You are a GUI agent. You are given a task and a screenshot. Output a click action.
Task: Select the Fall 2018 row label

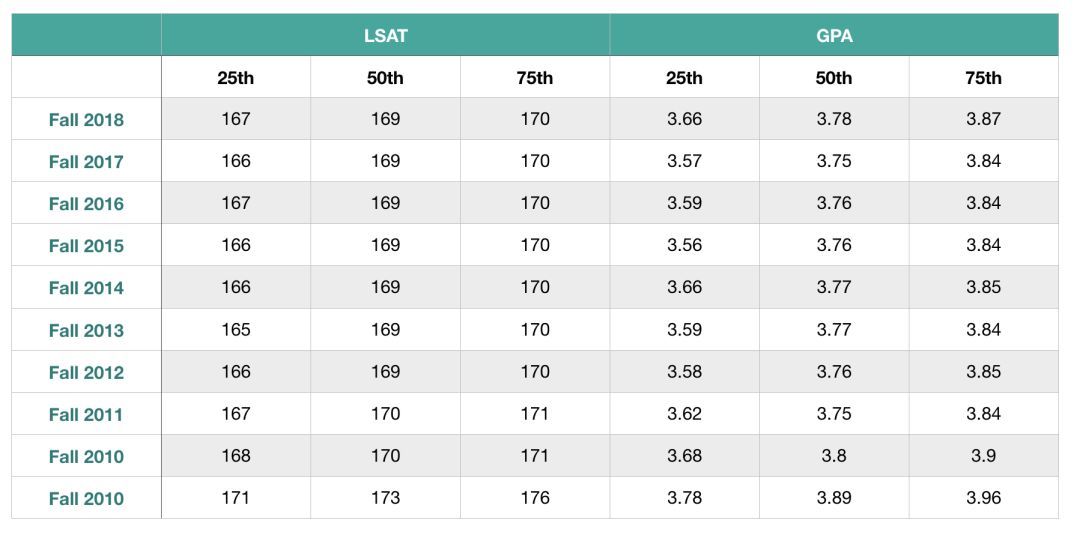point(86,120)
